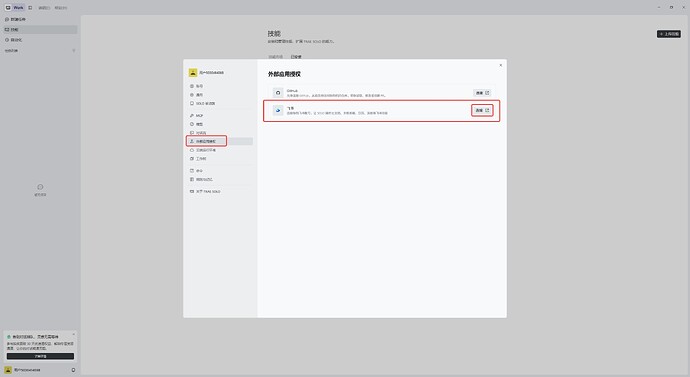690x377 pixels.
Task: Click the dark button in the promo card
Action: coord(40,356)
